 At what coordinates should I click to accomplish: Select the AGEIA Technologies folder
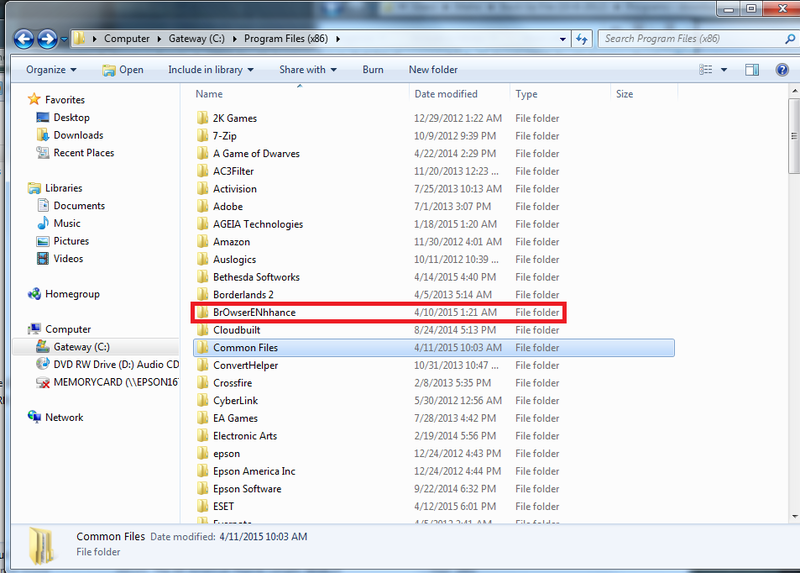pyautogui.click(x=434, y=224)
